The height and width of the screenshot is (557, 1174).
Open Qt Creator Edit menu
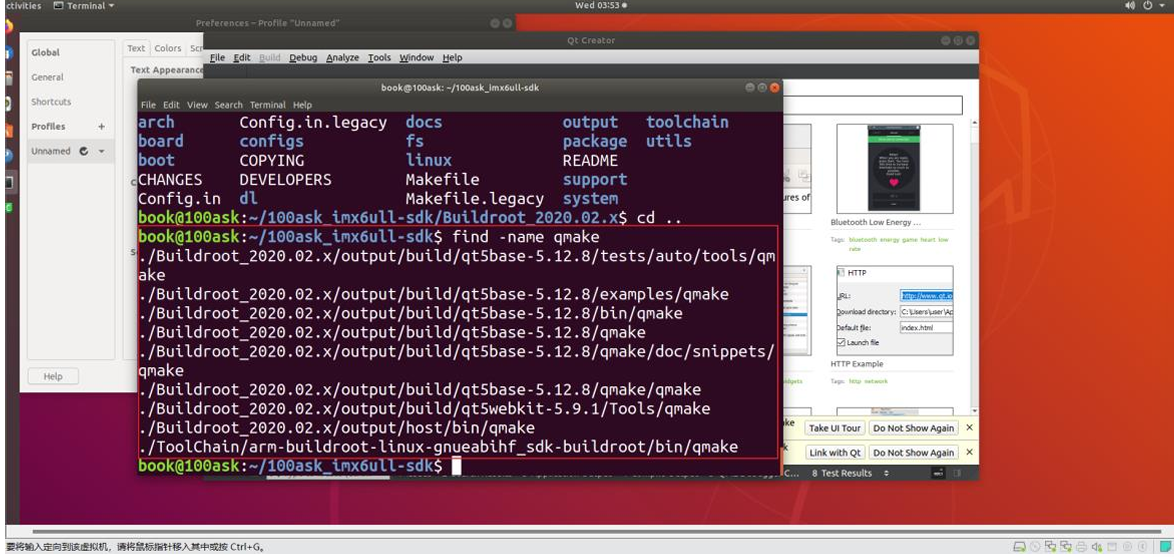pyautogui.click(x=242, y=58)
